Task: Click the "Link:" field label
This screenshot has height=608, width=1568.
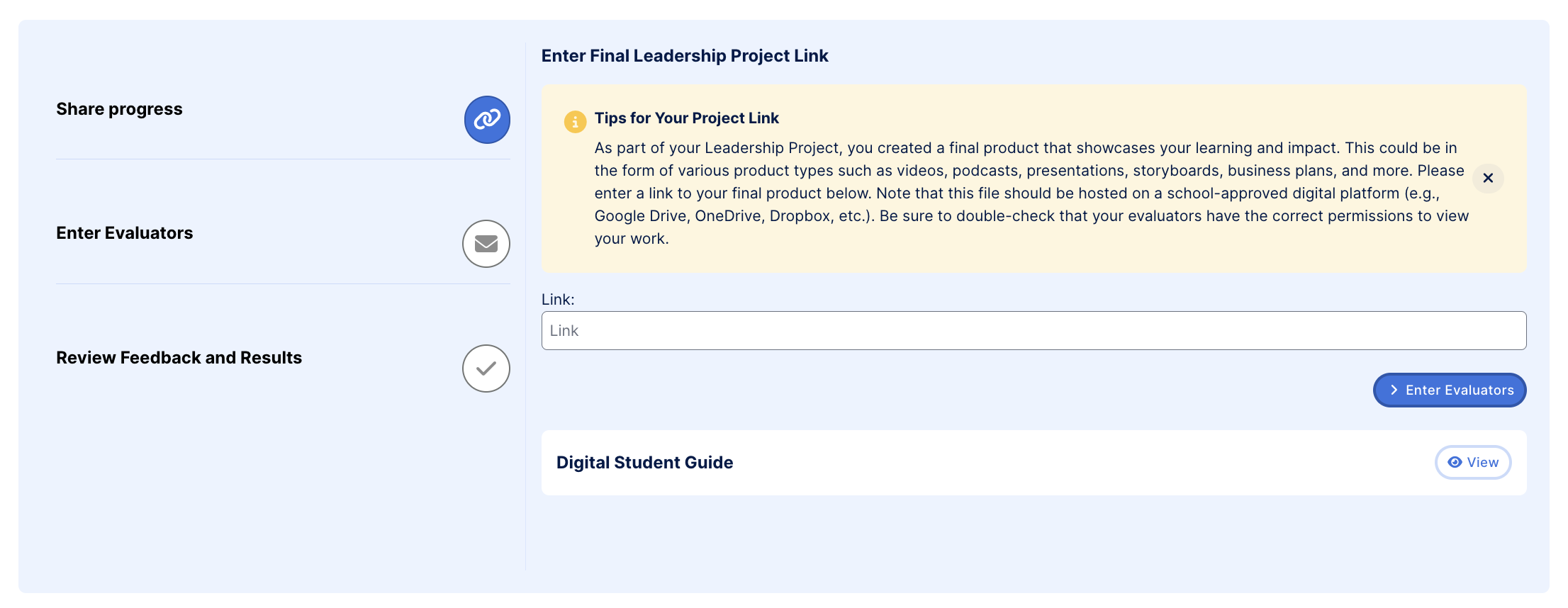Action: [x=558, y=300]
